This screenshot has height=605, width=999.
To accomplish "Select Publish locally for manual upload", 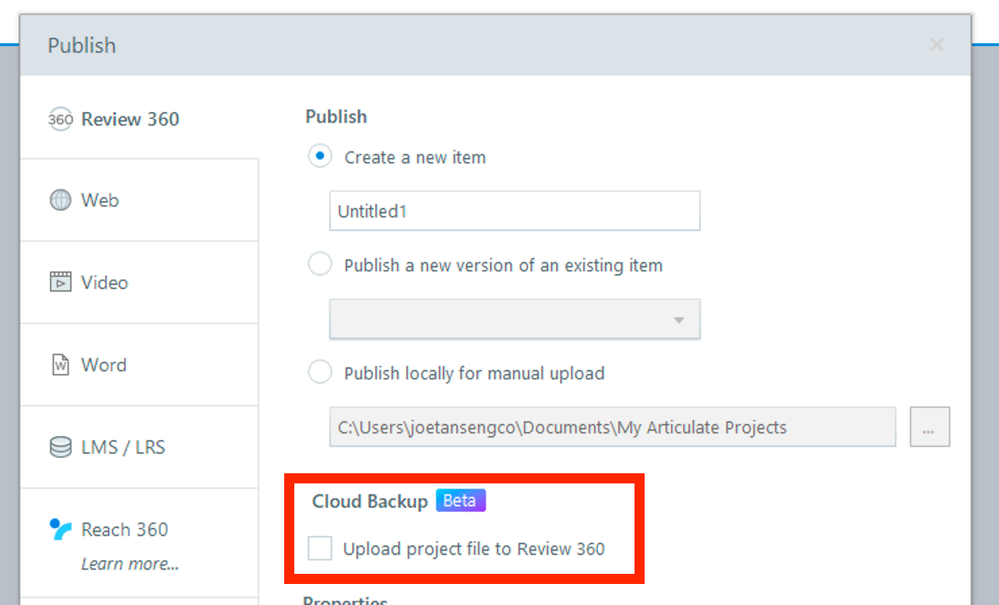I will point(320,373).
